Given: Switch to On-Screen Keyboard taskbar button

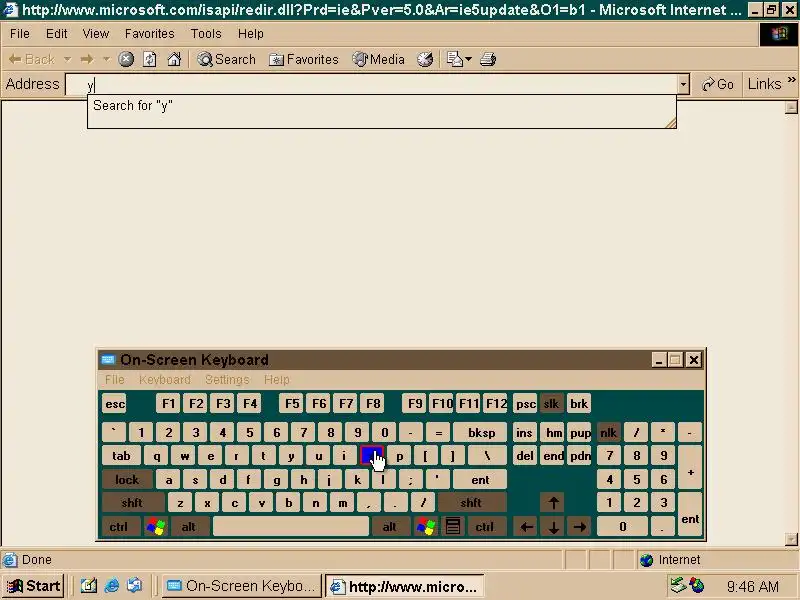Looking at the screenshot, I should tap(242, 586).
